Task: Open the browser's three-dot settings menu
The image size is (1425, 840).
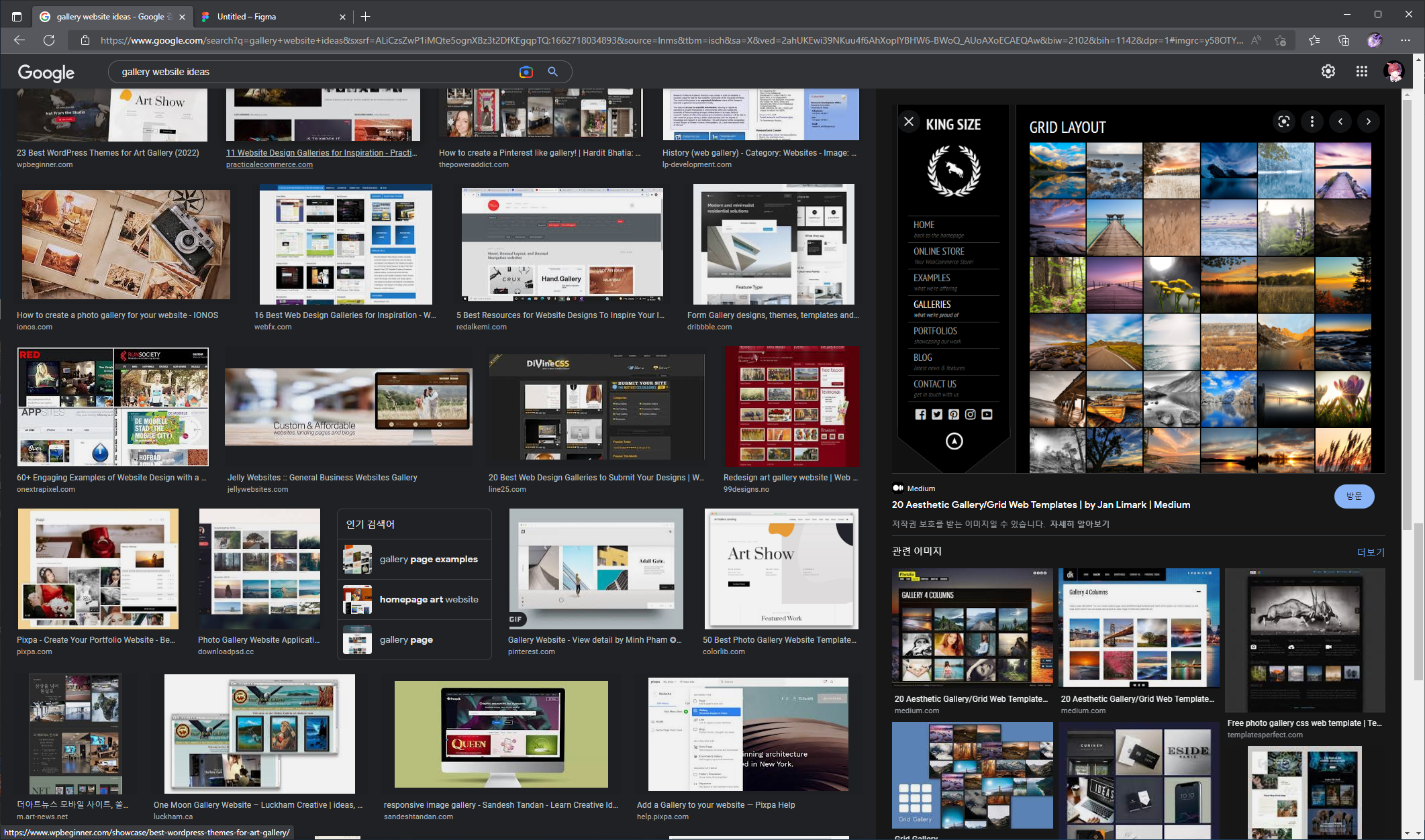Action: [1405, 40]
